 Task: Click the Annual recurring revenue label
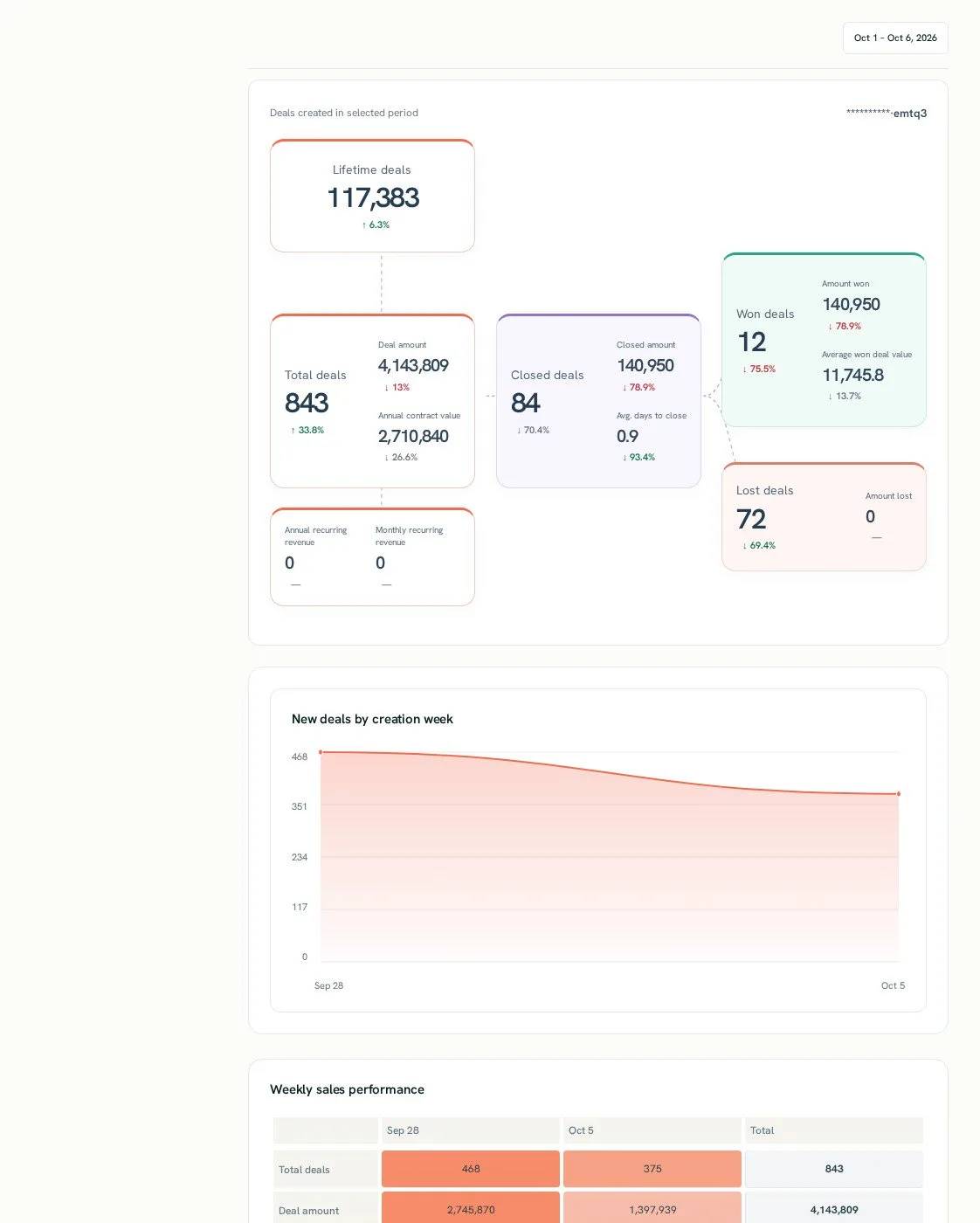click(x=315, y=535)
